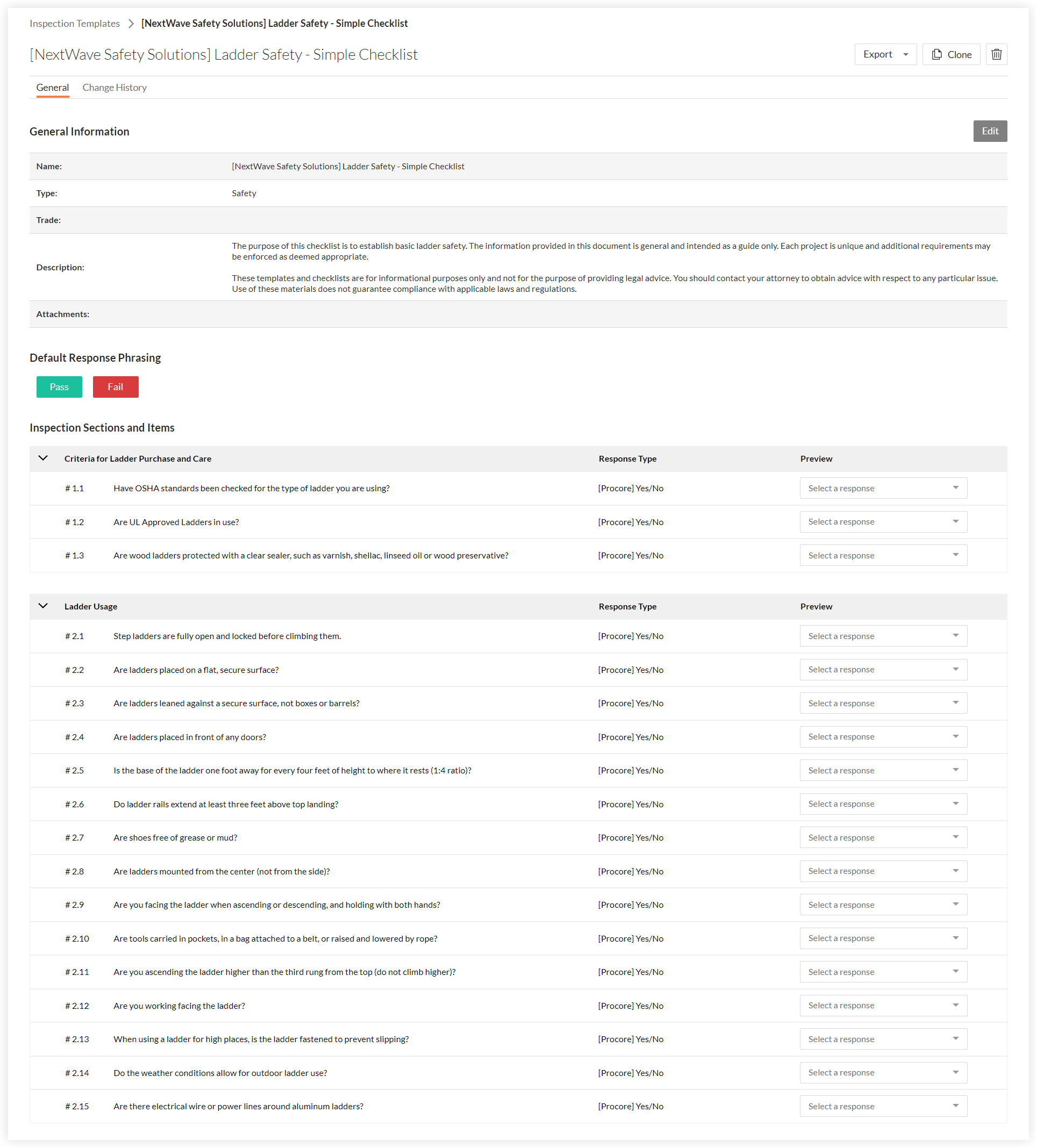Click the Name value in General Information table
This screenshot has height=1148, width=1037.
click(348, 166)
